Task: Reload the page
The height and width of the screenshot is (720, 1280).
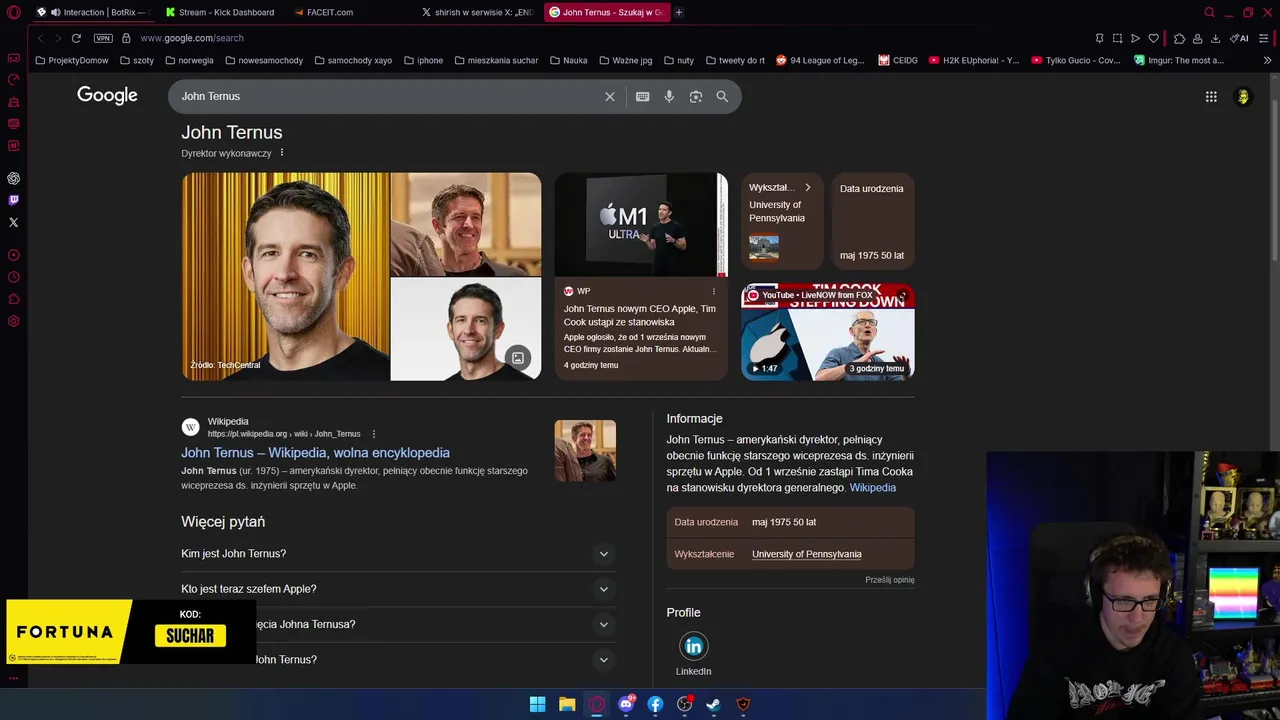Action: (x=76, y=38)
